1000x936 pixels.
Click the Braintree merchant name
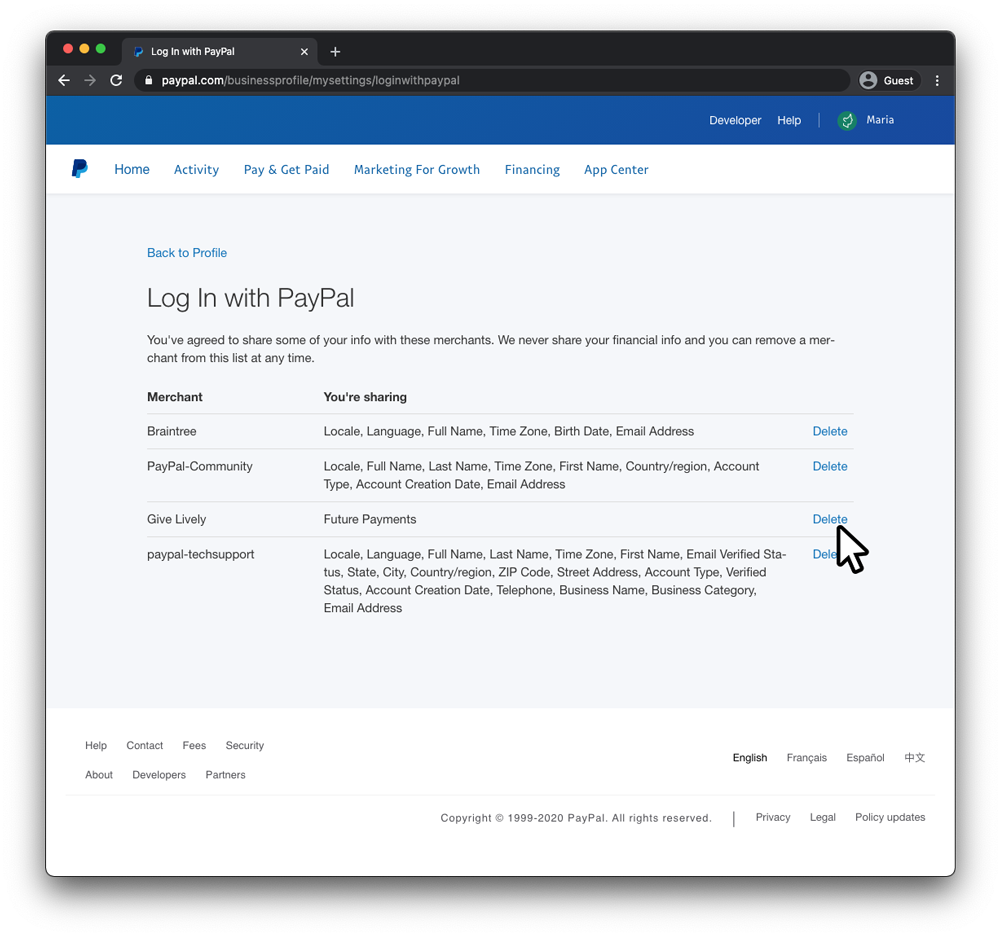[172, 431]
